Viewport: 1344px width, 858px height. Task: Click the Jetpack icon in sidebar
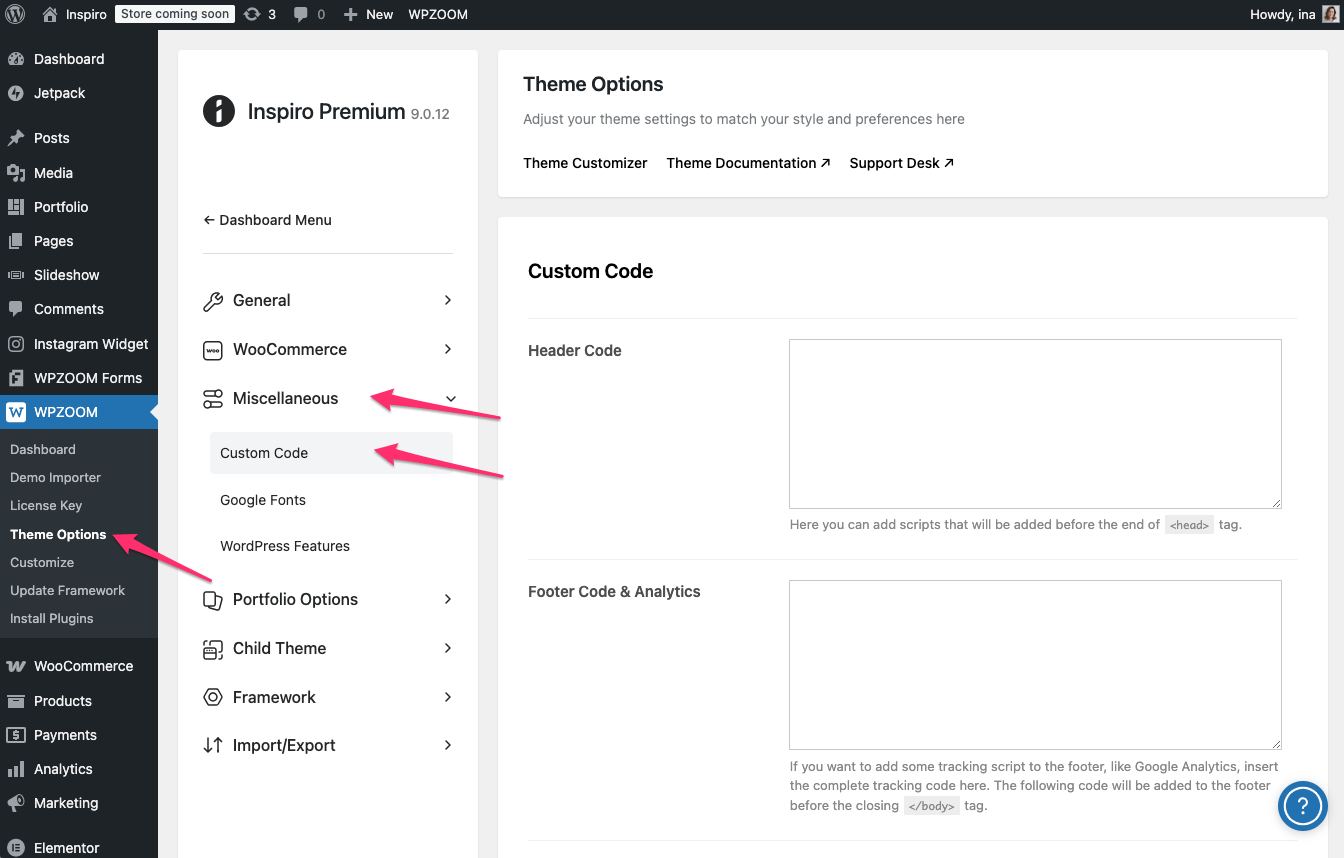[x=16, y=93]
